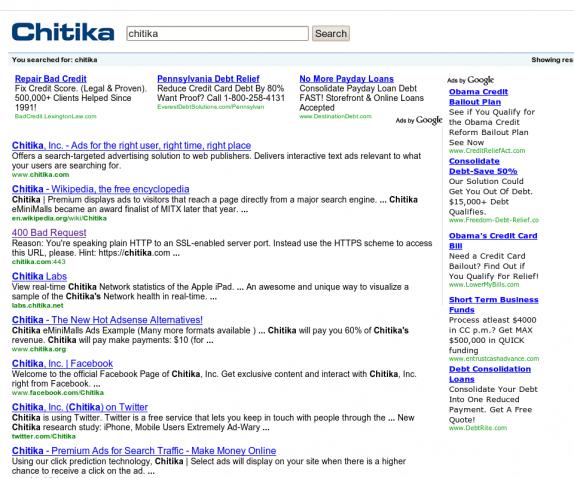Viewport: 574px width, 478px height.
Task: Click the Search button
Action: click(x=331, y=34)
